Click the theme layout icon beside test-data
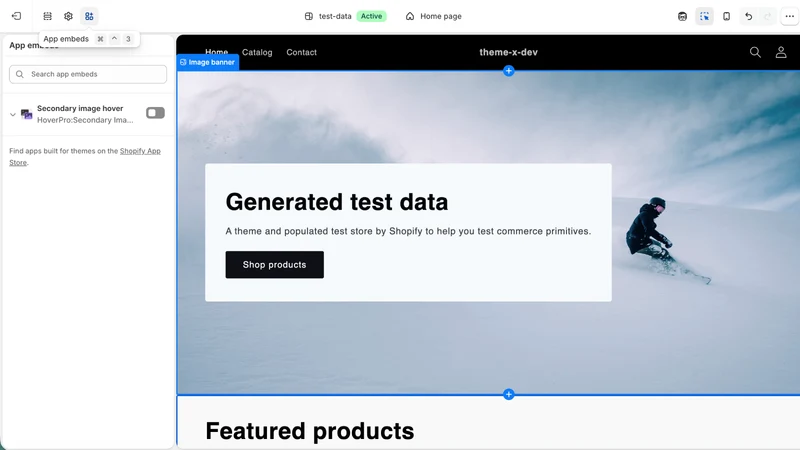Screen dimensions: 800x450 pyautogui.click(x=309, y=16)
